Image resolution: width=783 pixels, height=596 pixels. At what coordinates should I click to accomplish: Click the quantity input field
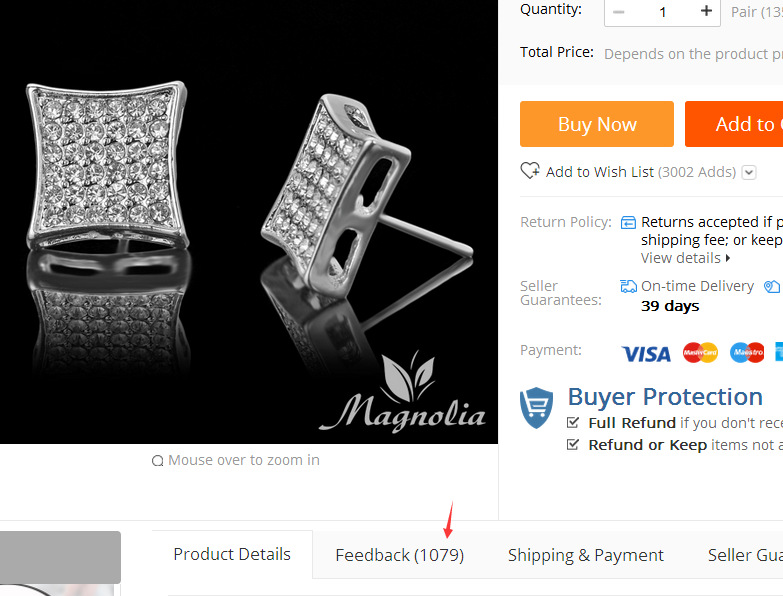(663, 11)
